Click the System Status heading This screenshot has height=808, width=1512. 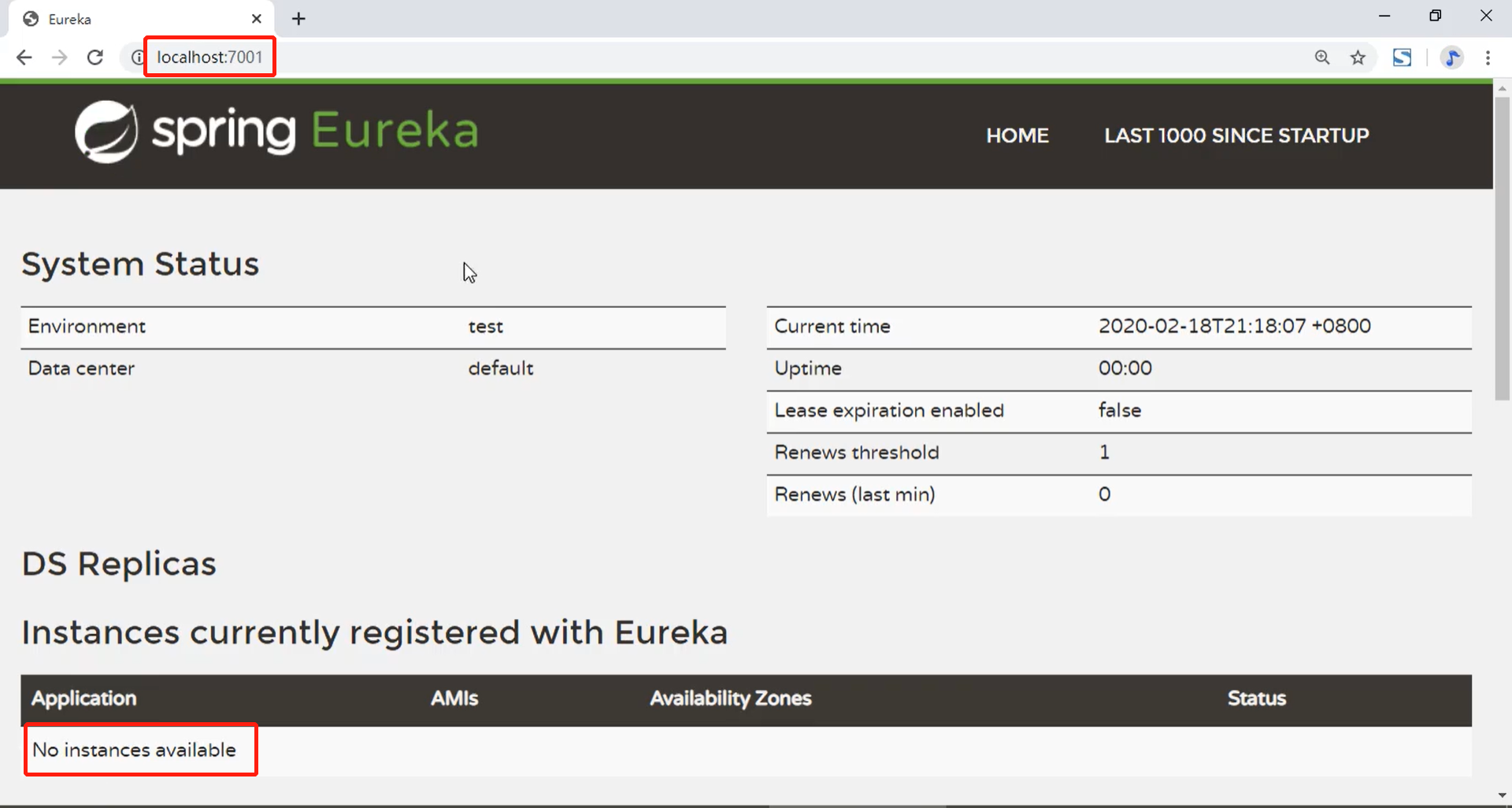tap(140, 264)
